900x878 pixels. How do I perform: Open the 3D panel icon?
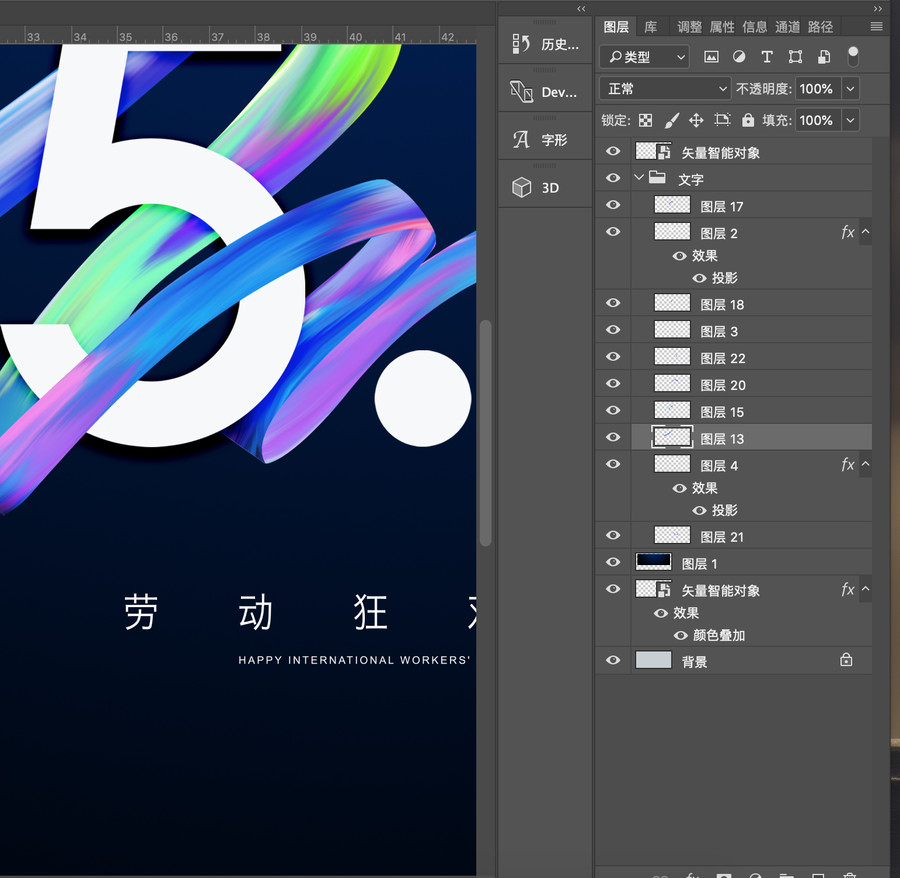click(522, 187)
